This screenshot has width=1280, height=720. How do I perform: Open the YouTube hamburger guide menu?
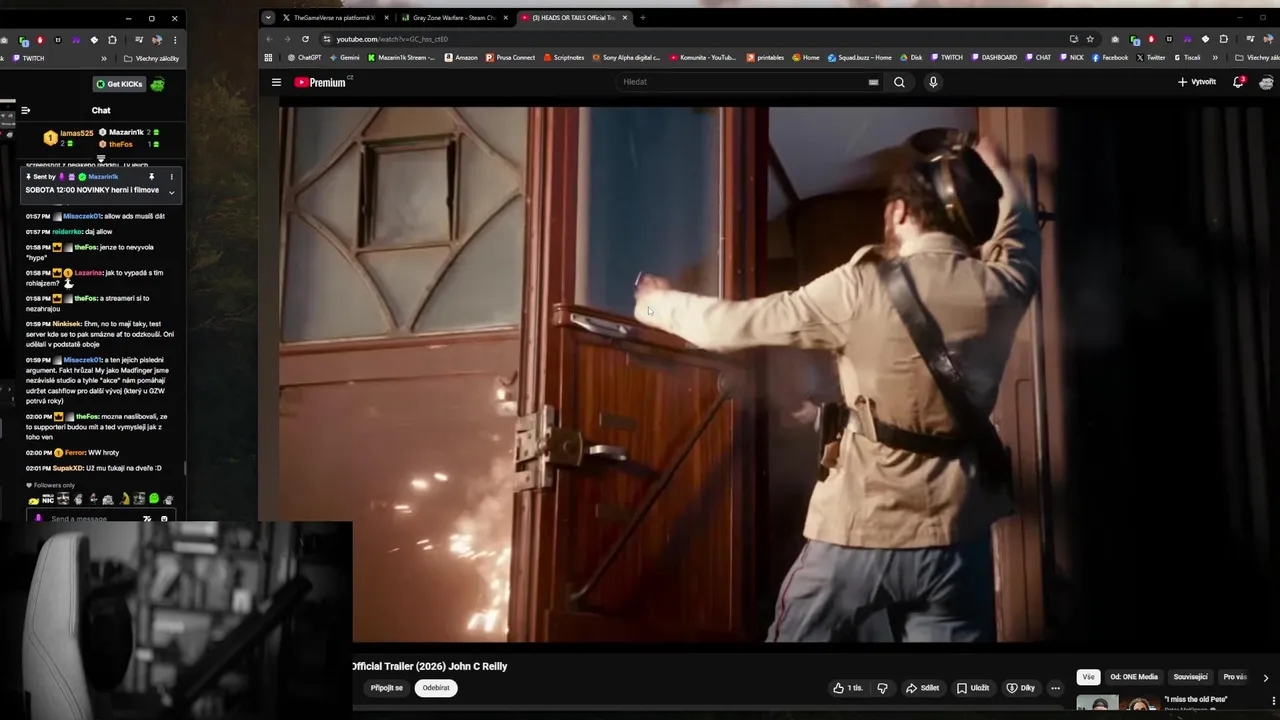click(x=276, y=82)
